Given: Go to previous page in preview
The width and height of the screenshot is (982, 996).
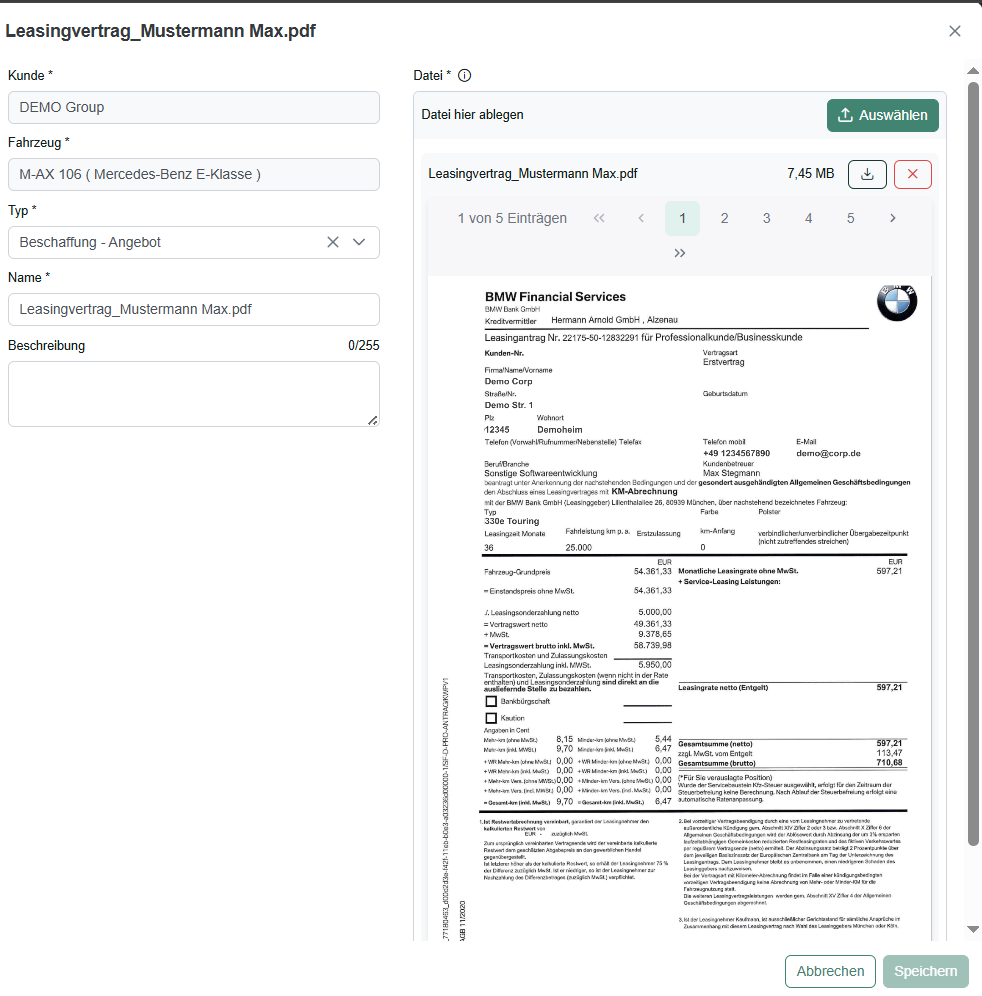Looking at the screenshot, I should click(641, 219).
